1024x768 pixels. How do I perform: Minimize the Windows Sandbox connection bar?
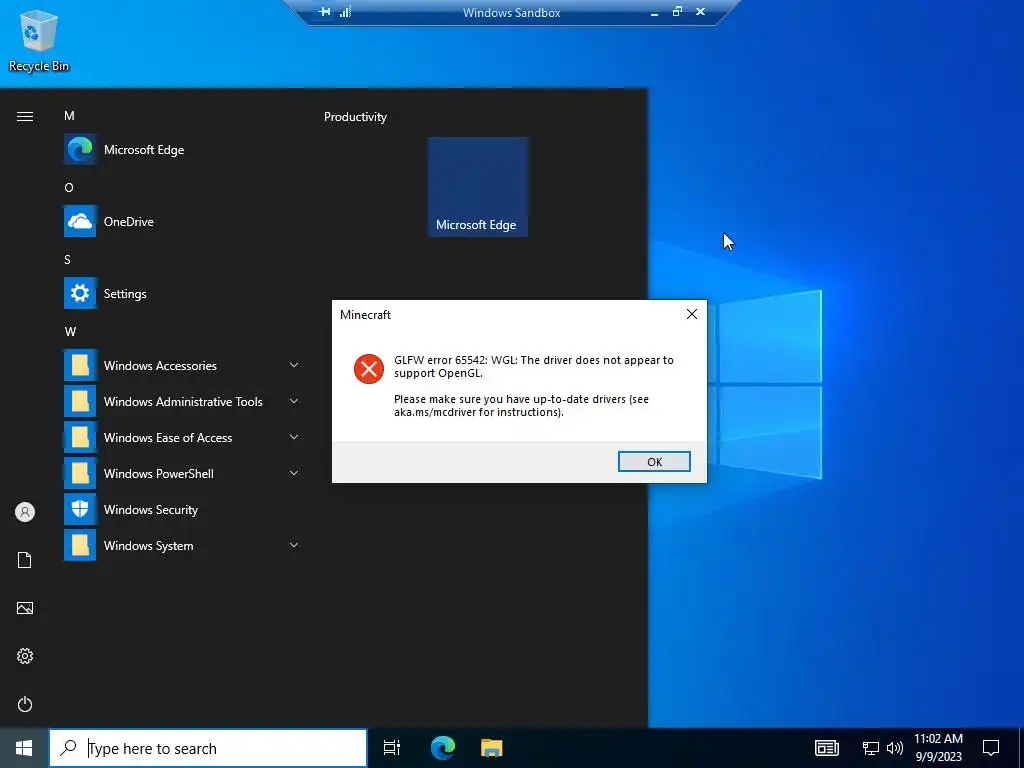click(654, 12)
